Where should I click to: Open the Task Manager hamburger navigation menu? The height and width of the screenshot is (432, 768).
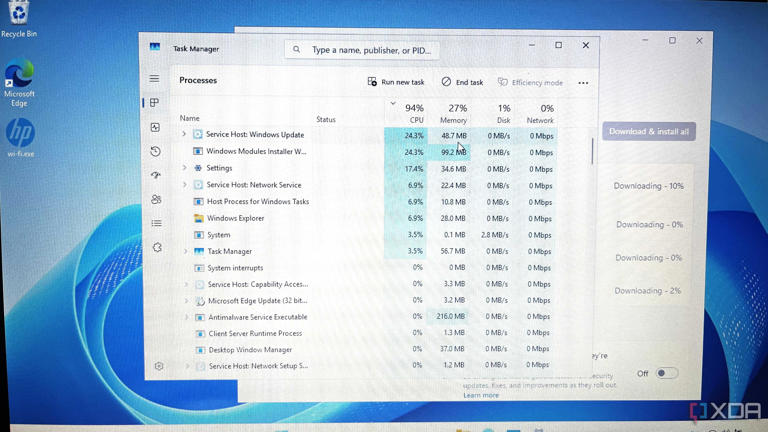tap(154, 79)
